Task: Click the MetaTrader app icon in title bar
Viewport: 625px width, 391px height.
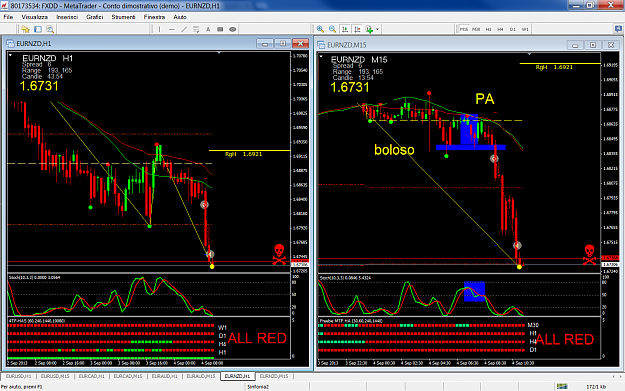Action: coord(4,6)
